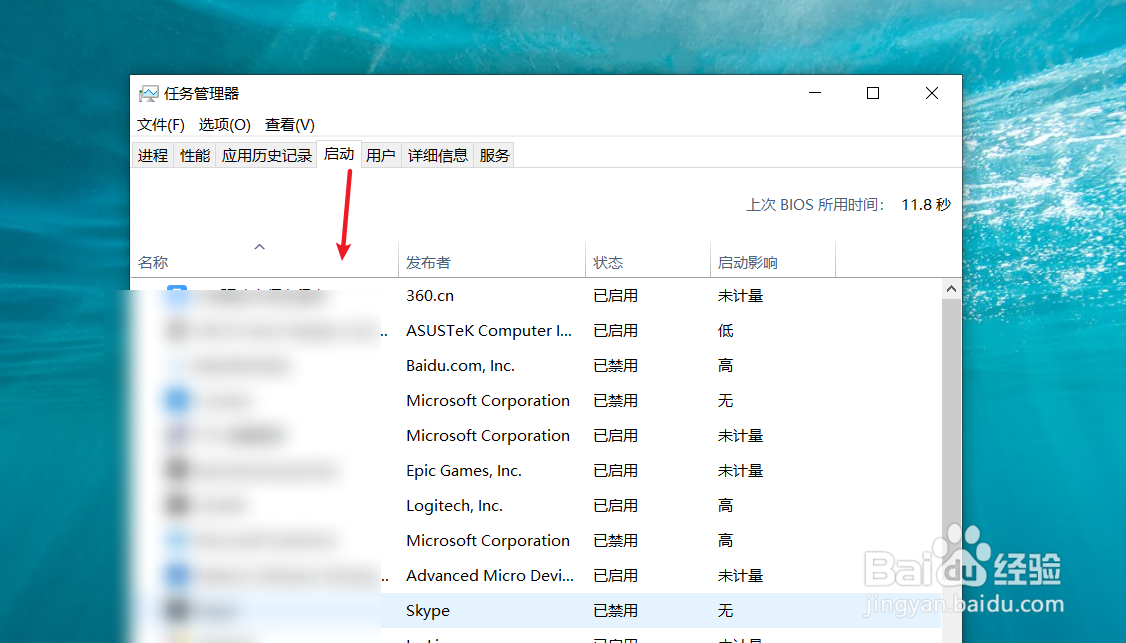Screen dimensions: 1126x643
Task: Switch to the 详细信息 tab
Action: [x=437, y=155]
